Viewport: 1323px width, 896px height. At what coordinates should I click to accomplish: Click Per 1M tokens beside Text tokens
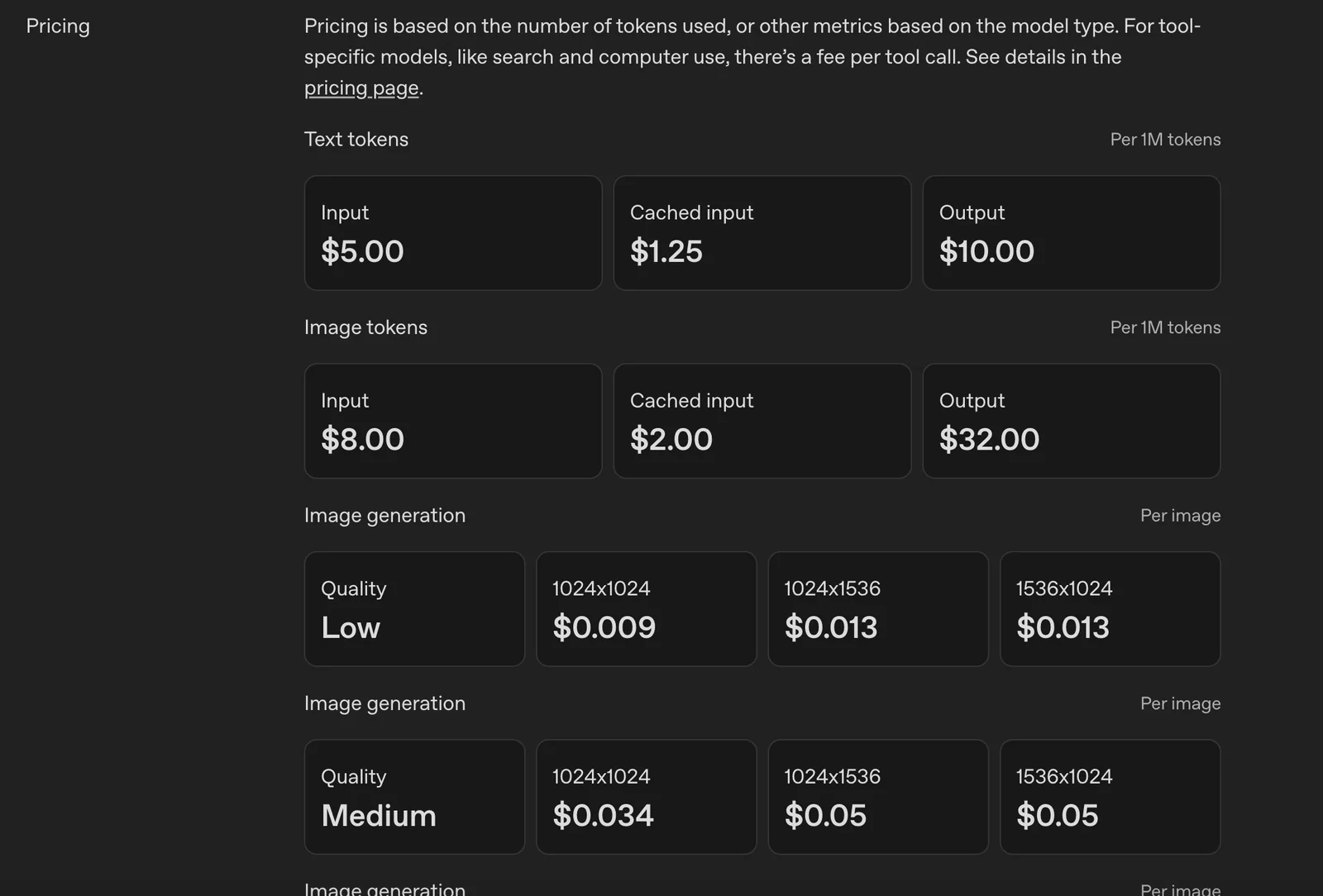click(1165, 140)
